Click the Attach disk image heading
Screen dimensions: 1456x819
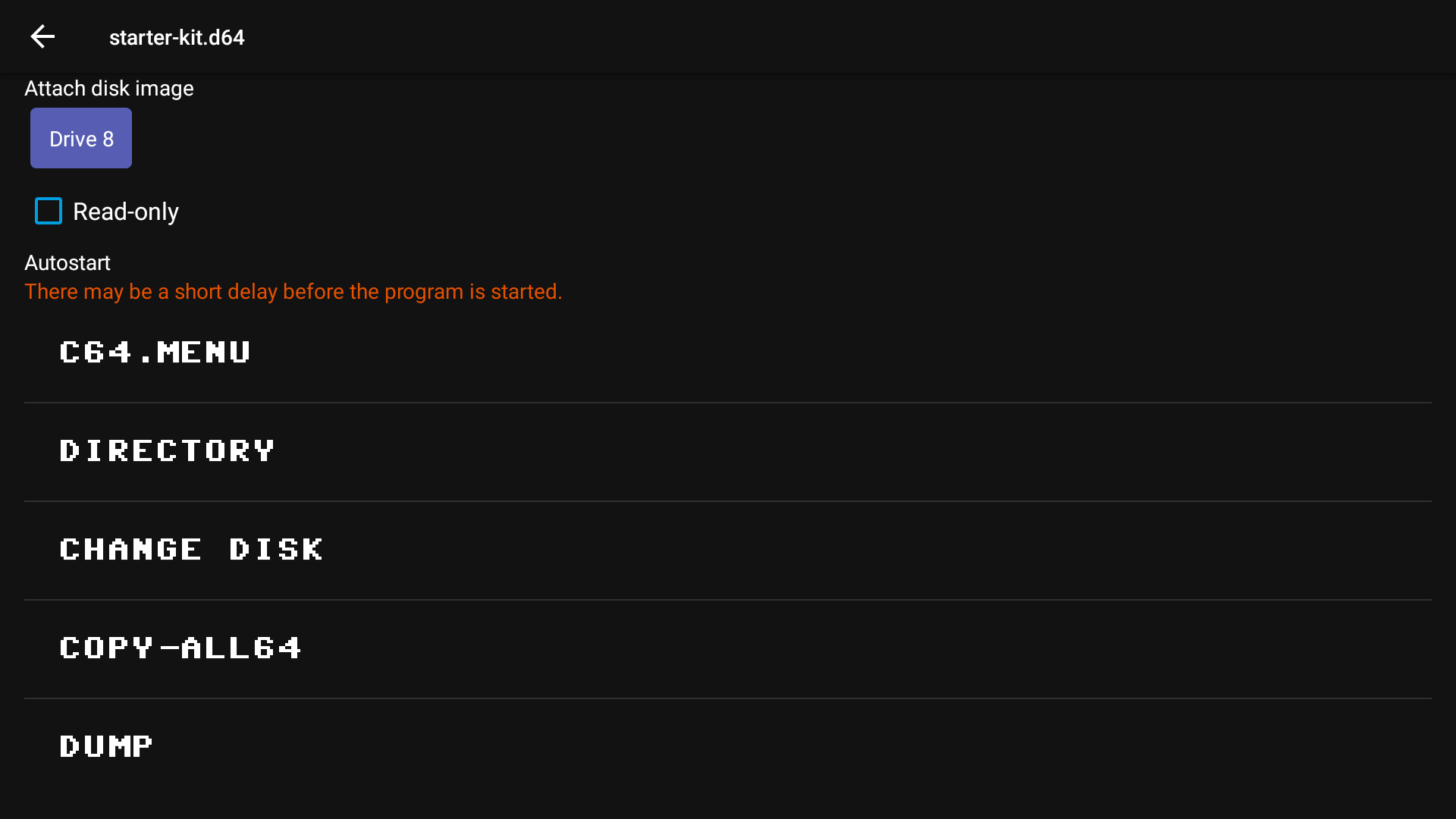click(x=109, y=89)
